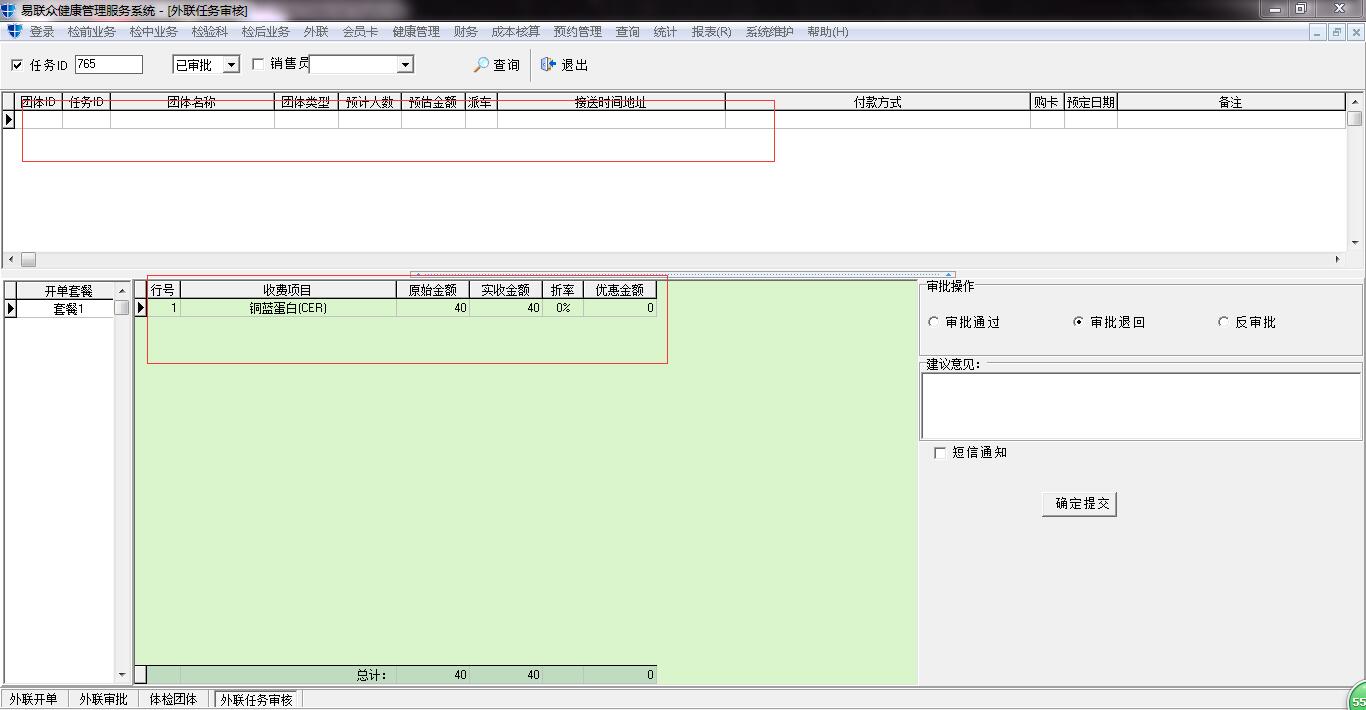Open the 系统维护 menu
The image size is (1366, 710).
[x=770, y=32]
